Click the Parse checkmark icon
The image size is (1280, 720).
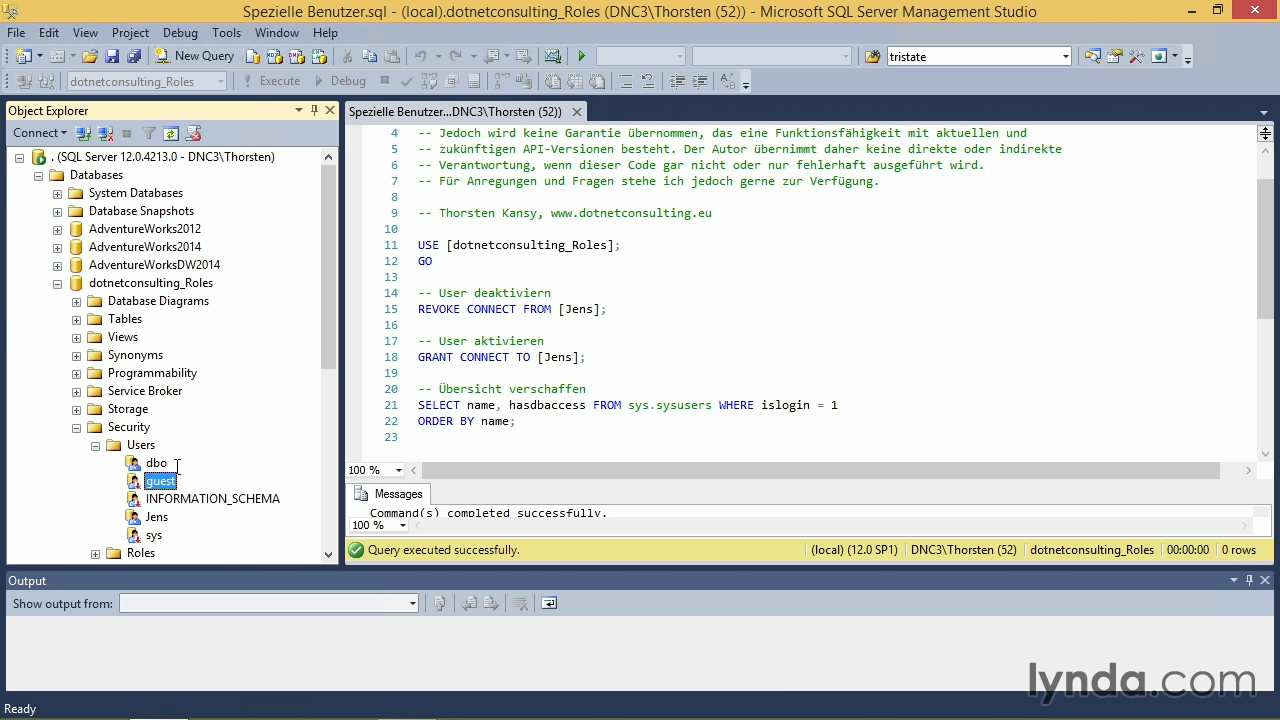click(407, 81)
